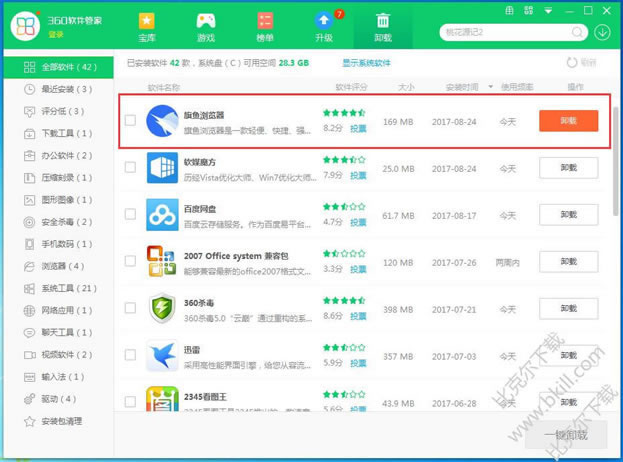Open download manager arrow icon at top right
The image size is (623, 462).
pos(603,32)
